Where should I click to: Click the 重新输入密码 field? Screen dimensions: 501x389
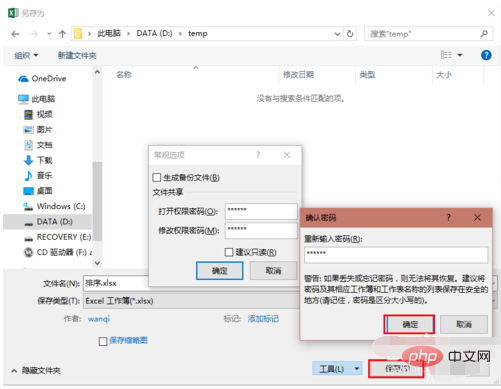(396, 255)
